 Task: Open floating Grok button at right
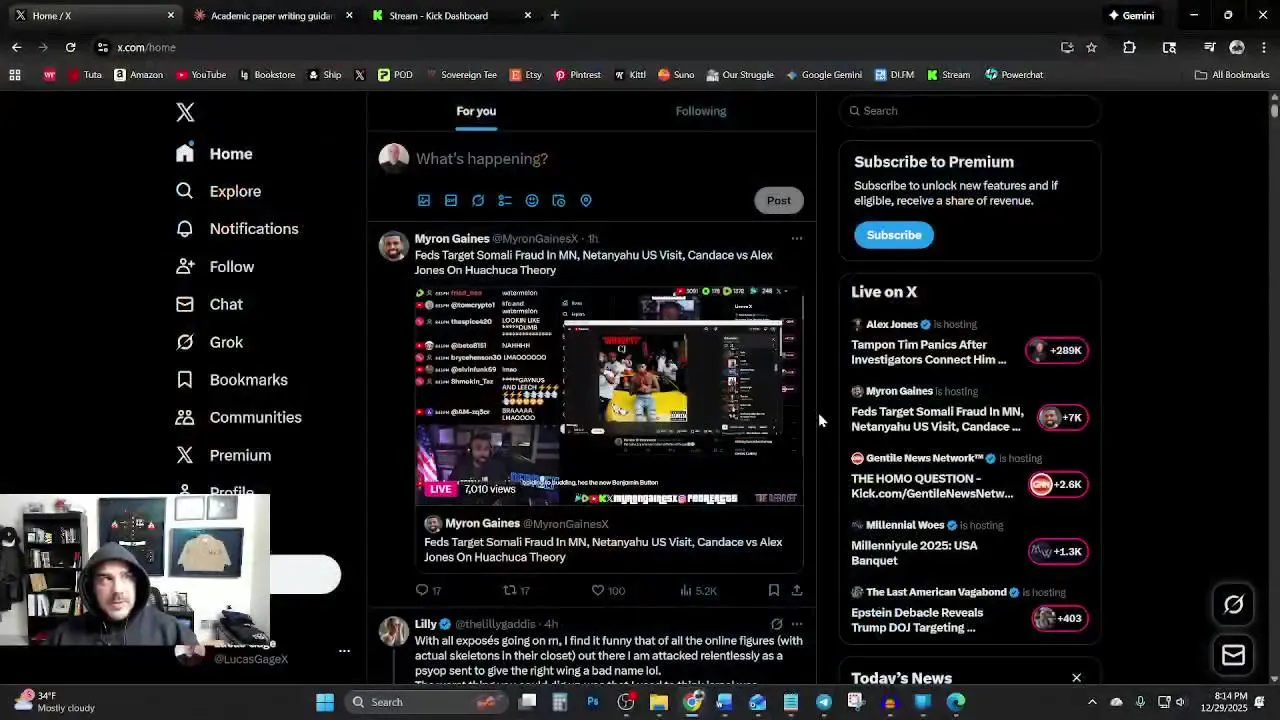(x=1233, y=604)
